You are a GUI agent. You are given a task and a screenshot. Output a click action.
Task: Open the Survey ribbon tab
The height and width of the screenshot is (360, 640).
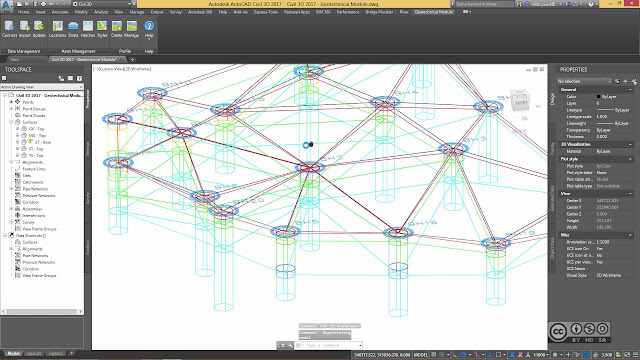[x=176, y=12]
